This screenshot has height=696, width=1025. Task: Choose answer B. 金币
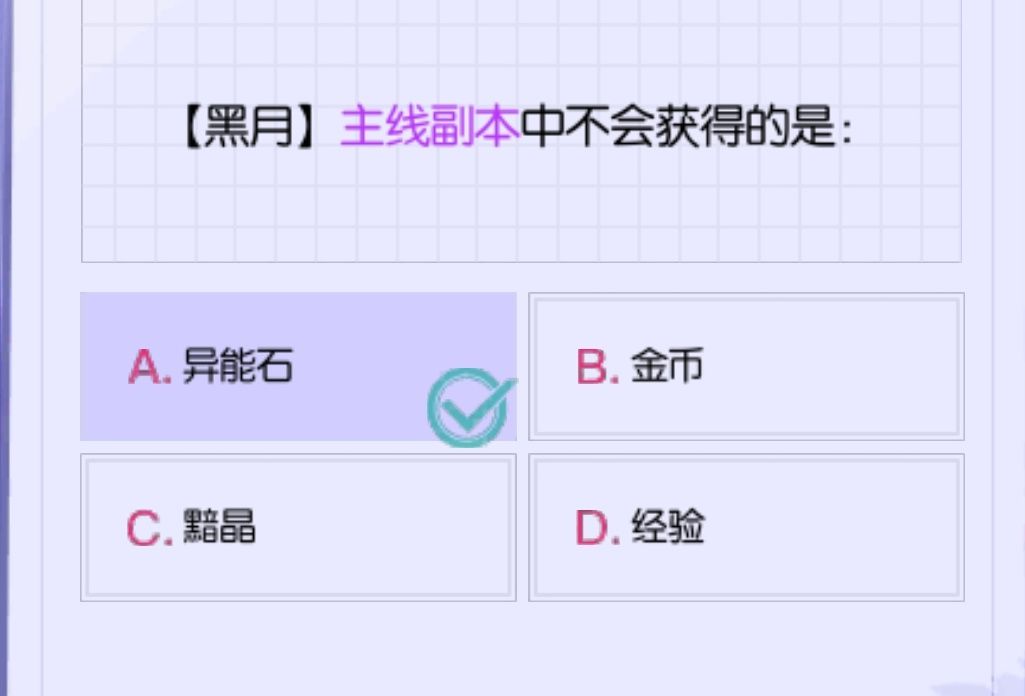pos(746,366)
